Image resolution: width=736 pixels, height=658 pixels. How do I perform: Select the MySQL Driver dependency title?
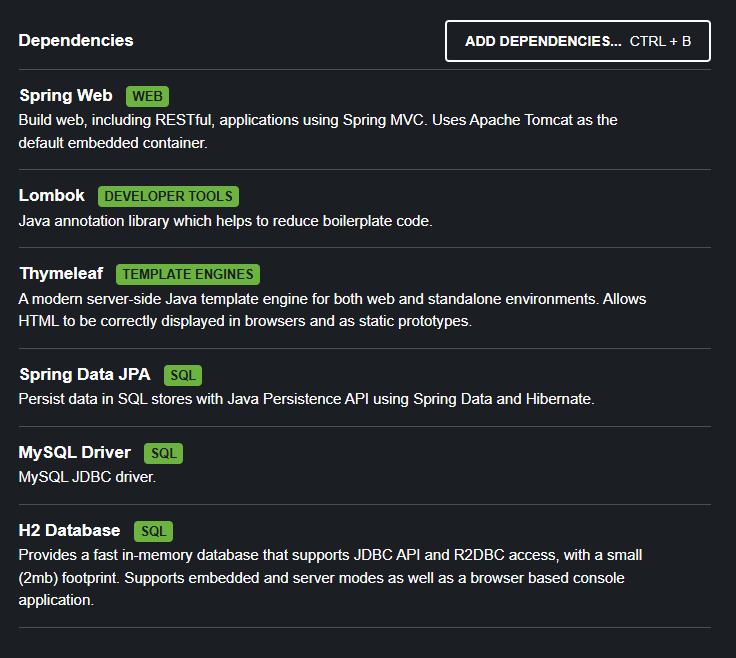click(x=75, y=452)
